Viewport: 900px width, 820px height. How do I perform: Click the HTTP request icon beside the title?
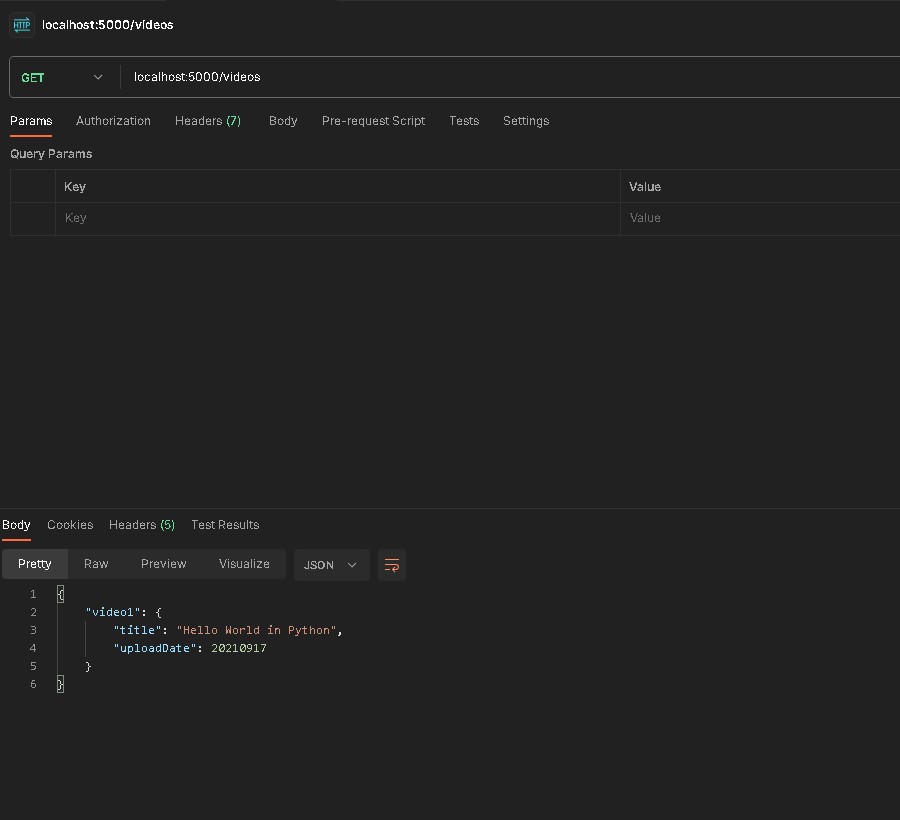[x=22, y=25]
